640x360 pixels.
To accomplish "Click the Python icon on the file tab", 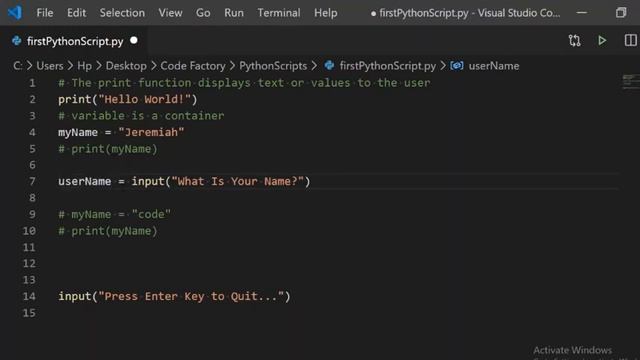I will [17, 41].
